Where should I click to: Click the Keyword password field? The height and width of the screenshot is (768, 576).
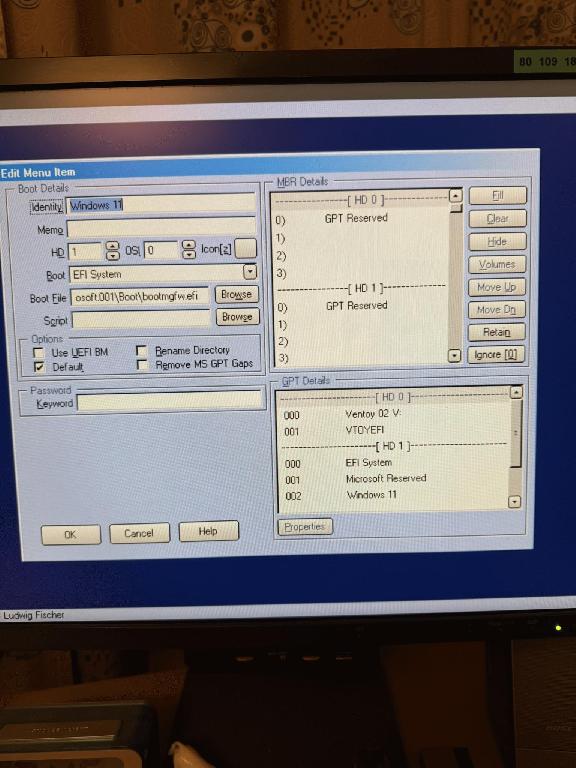[169, 402]
